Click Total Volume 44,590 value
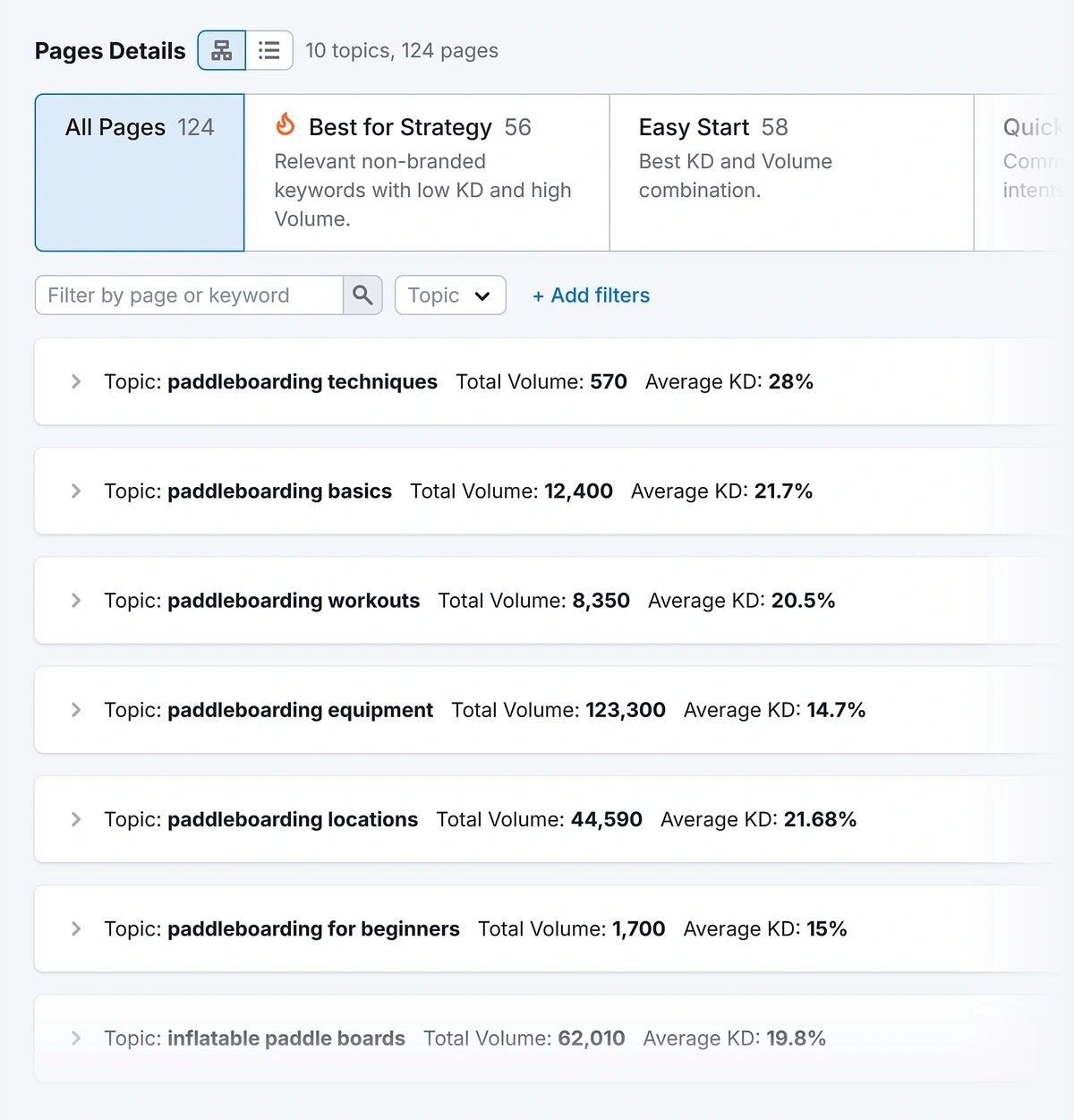The image size is (1074, 1120). 607,819
